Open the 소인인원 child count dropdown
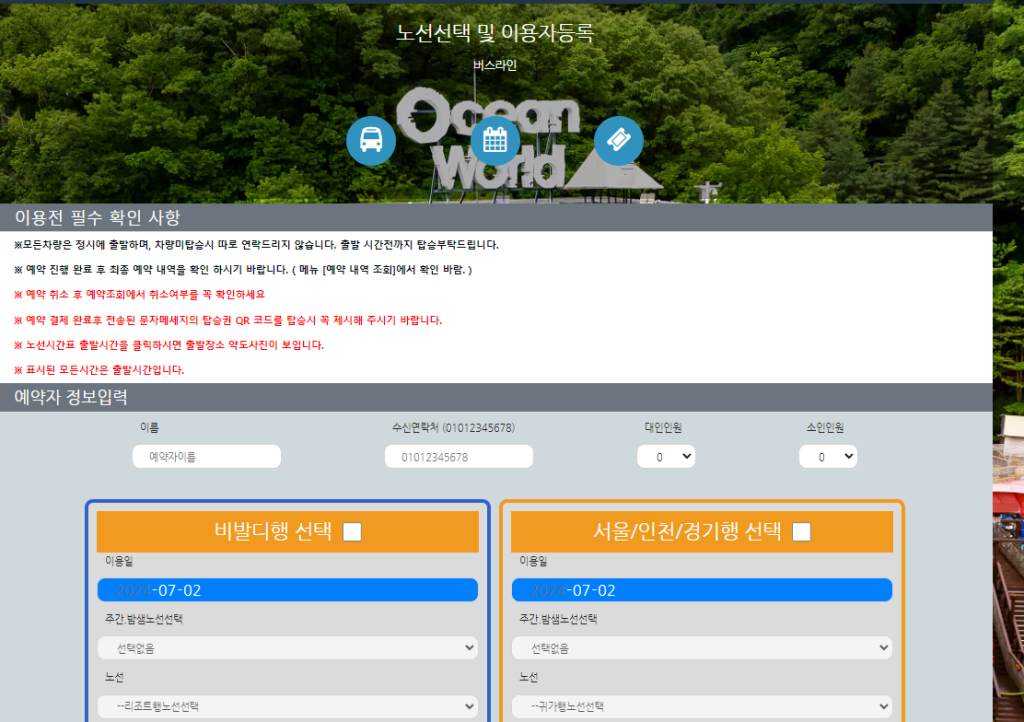The image size is (1024, 722). coord(828,456)
